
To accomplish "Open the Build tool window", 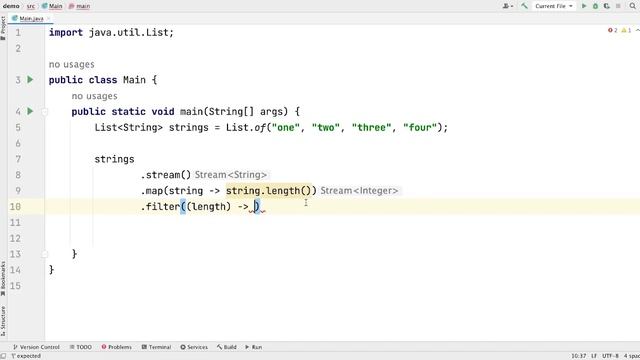I will tap(227, 347).
